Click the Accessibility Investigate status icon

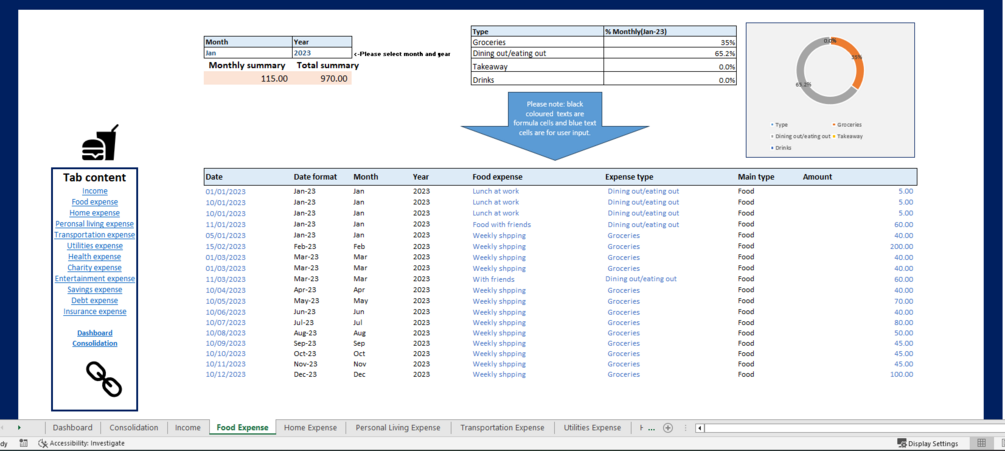43,443
